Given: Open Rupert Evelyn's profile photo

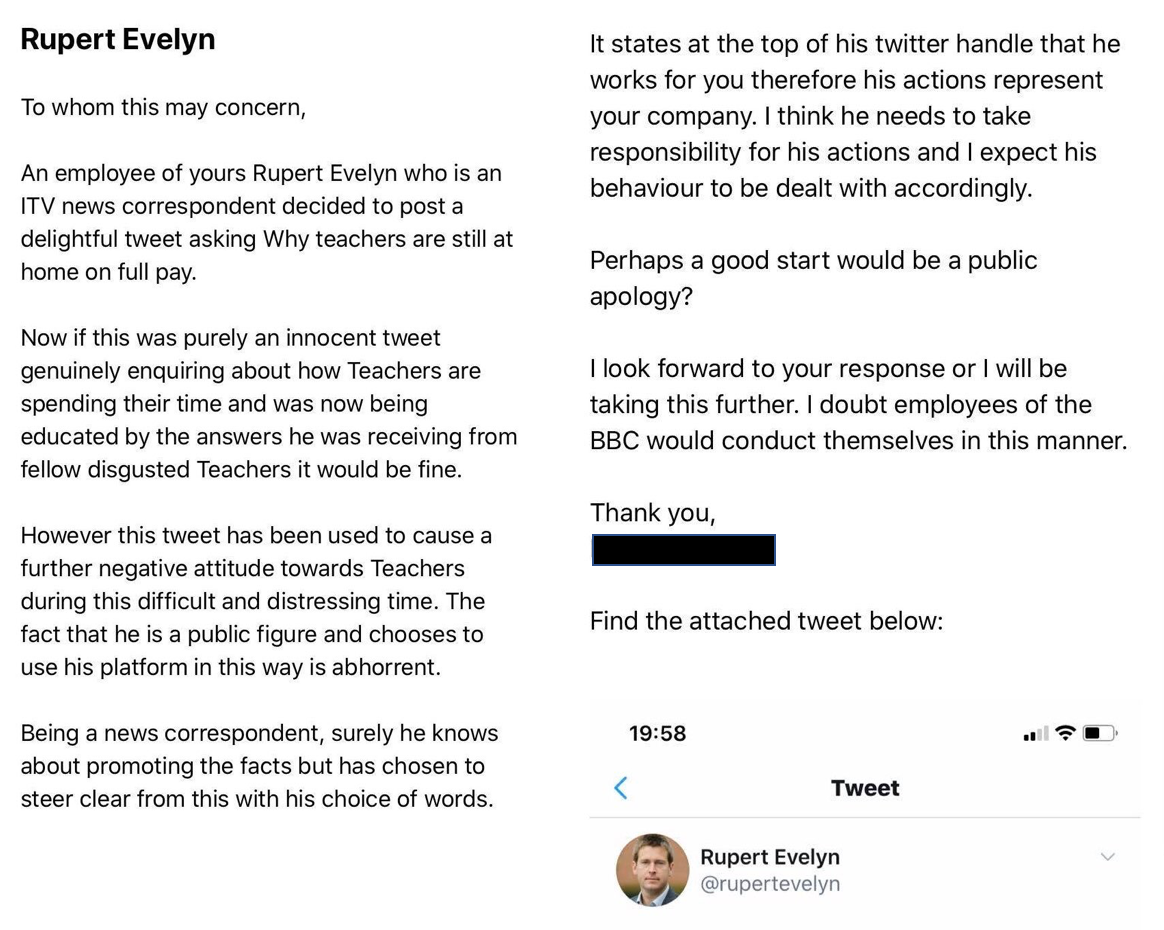Looking at the screenshot, I should 652,870.
